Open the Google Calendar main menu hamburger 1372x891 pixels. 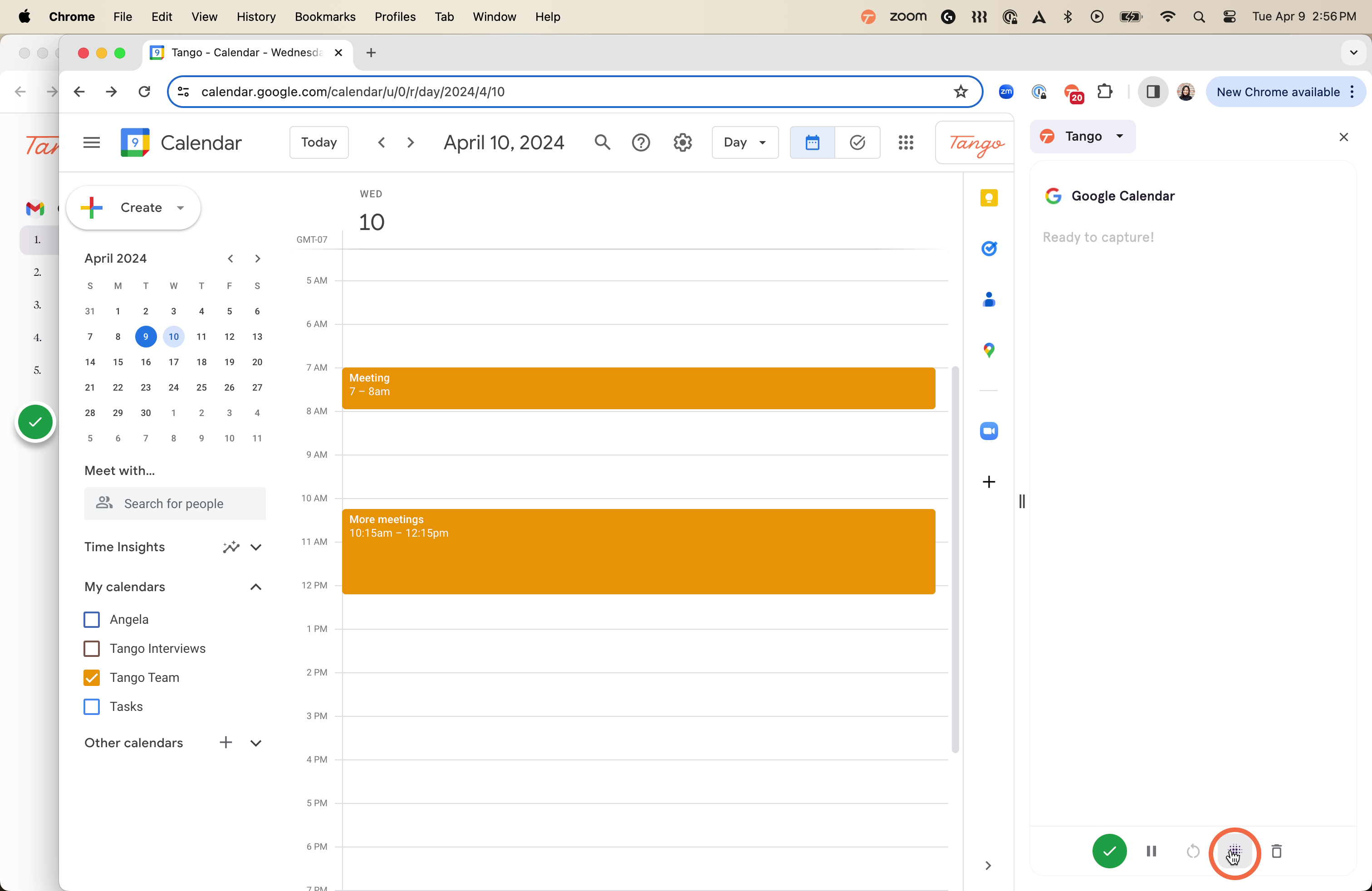[x=91, y=142]
